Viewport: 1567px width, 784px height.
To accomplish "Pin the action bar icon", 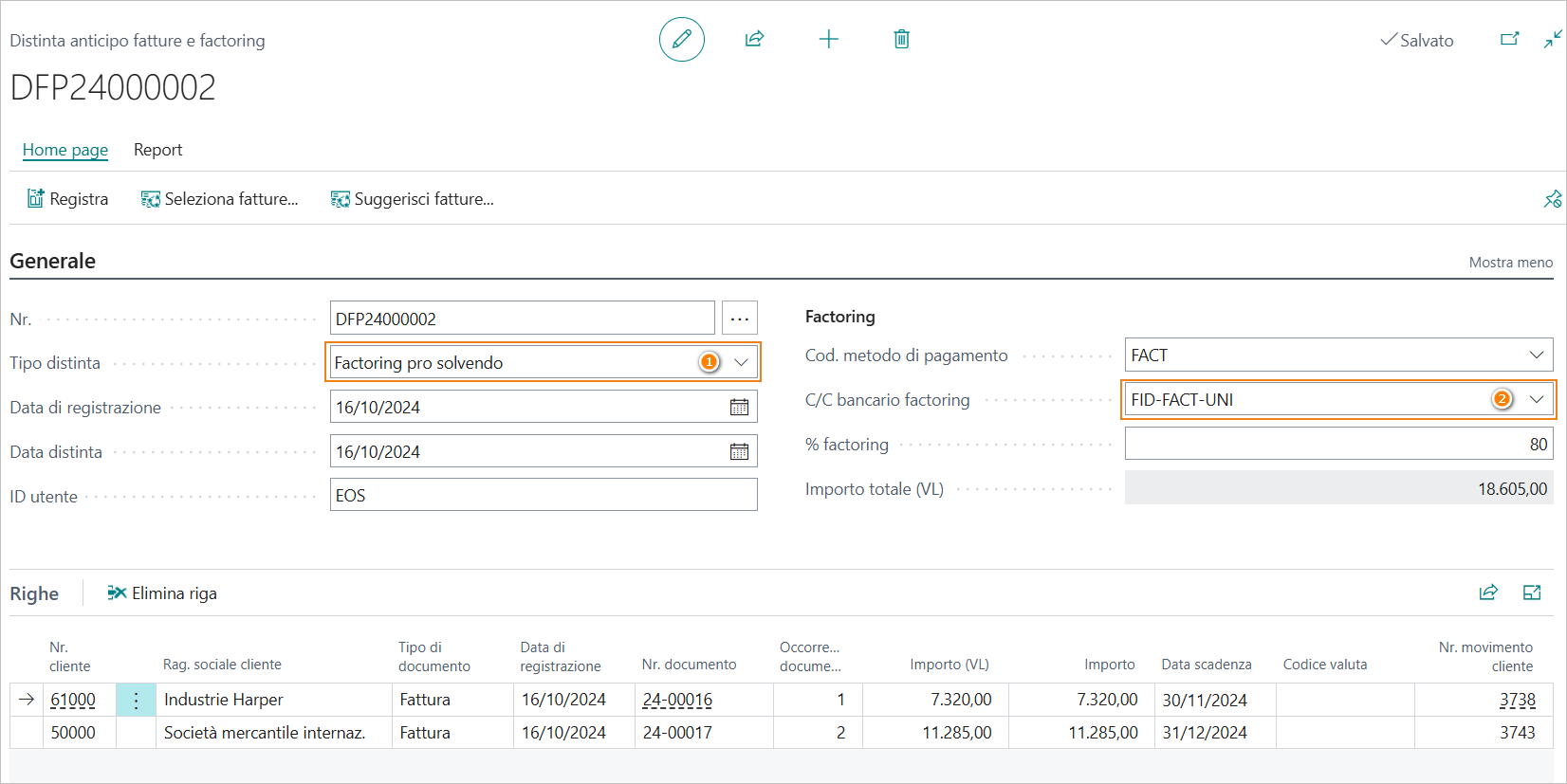I will coord(1552,199).
